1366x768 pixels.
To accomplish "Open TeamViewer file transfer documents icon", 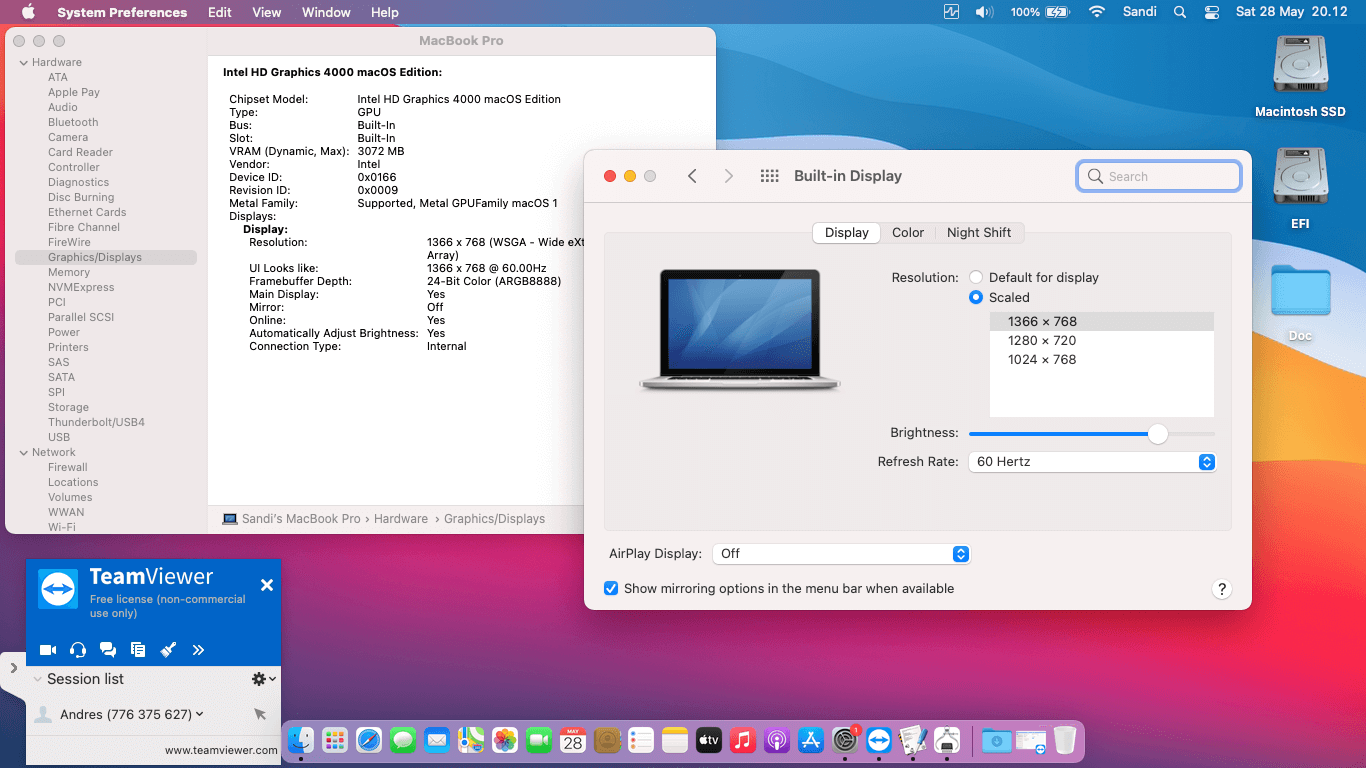I will (138, 650).
